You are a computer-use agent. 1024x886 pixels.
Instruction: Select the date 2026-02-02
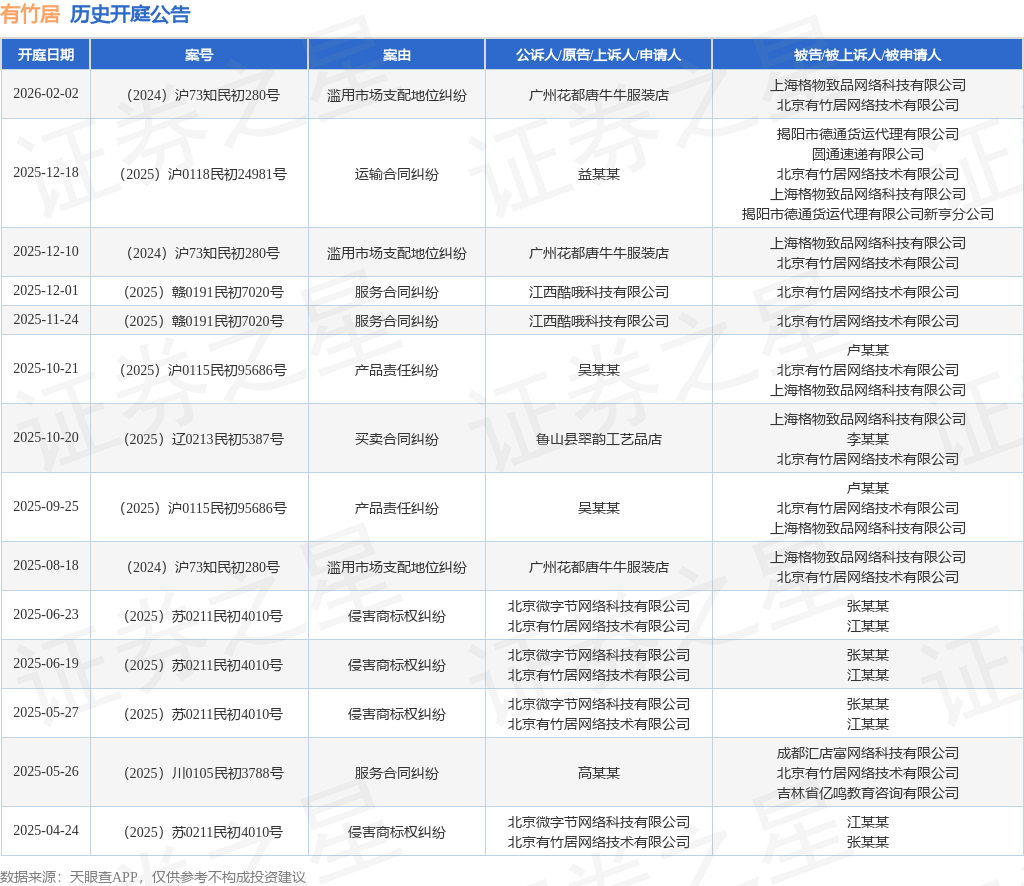pyautogui.click(x=46, y=93)
